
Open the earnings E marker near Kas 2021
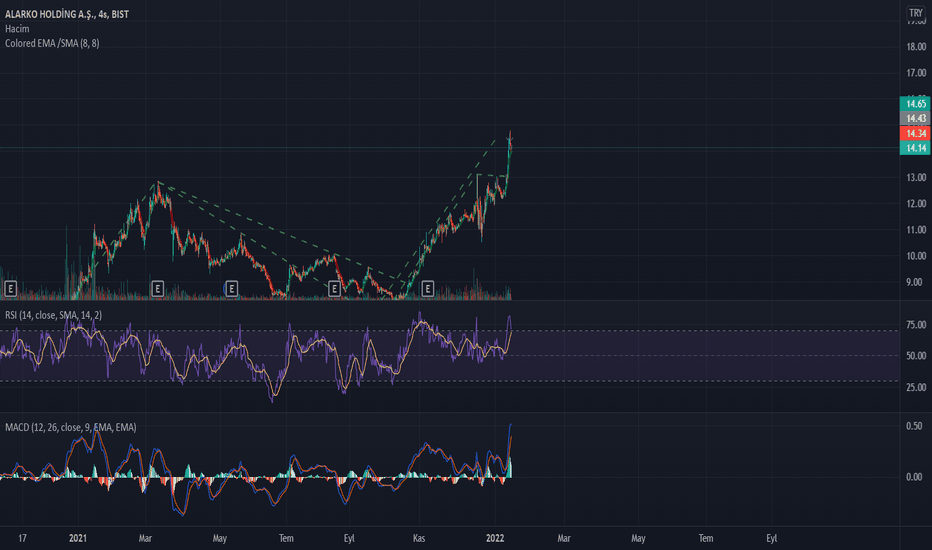[427, 289]
